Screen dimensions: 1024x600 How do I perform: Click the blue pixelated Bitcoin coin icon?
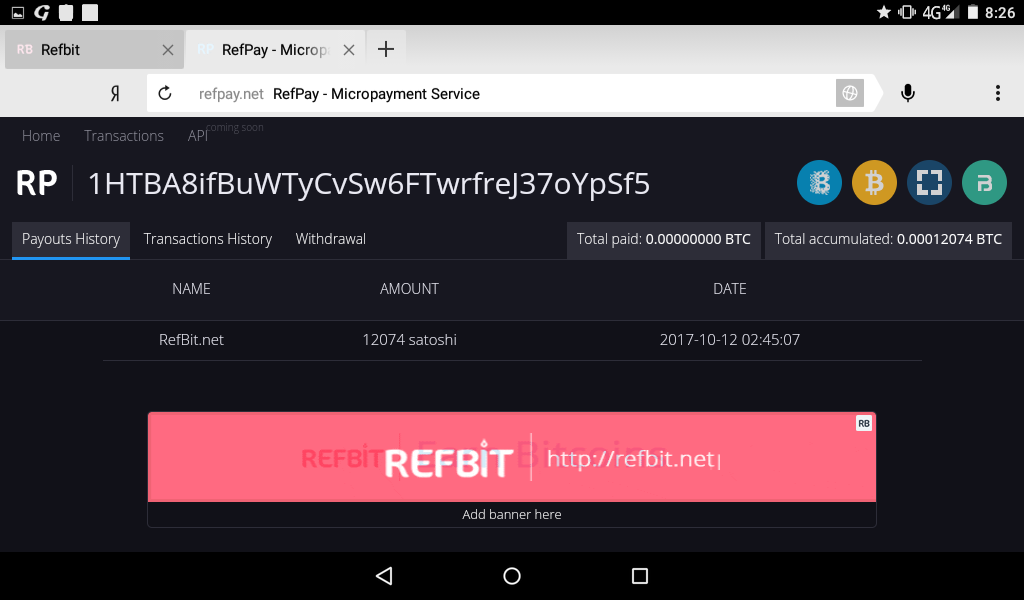(819, 183)
